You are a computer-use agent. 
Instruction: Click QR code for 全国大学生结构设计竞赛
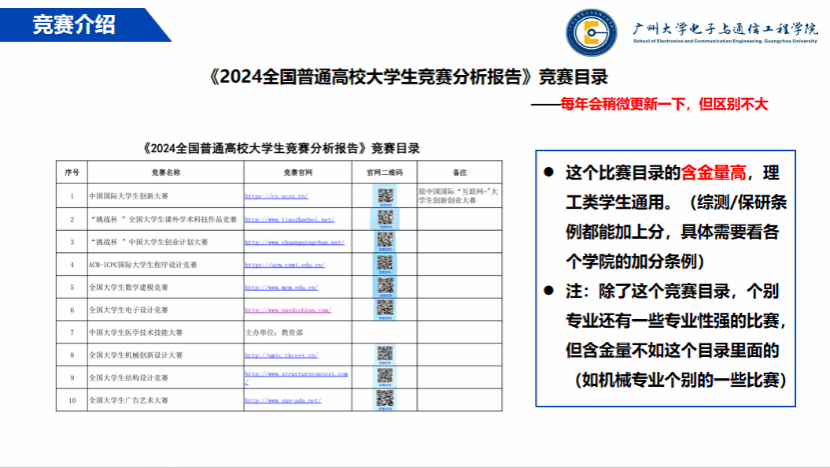click(x=385, y=377)
